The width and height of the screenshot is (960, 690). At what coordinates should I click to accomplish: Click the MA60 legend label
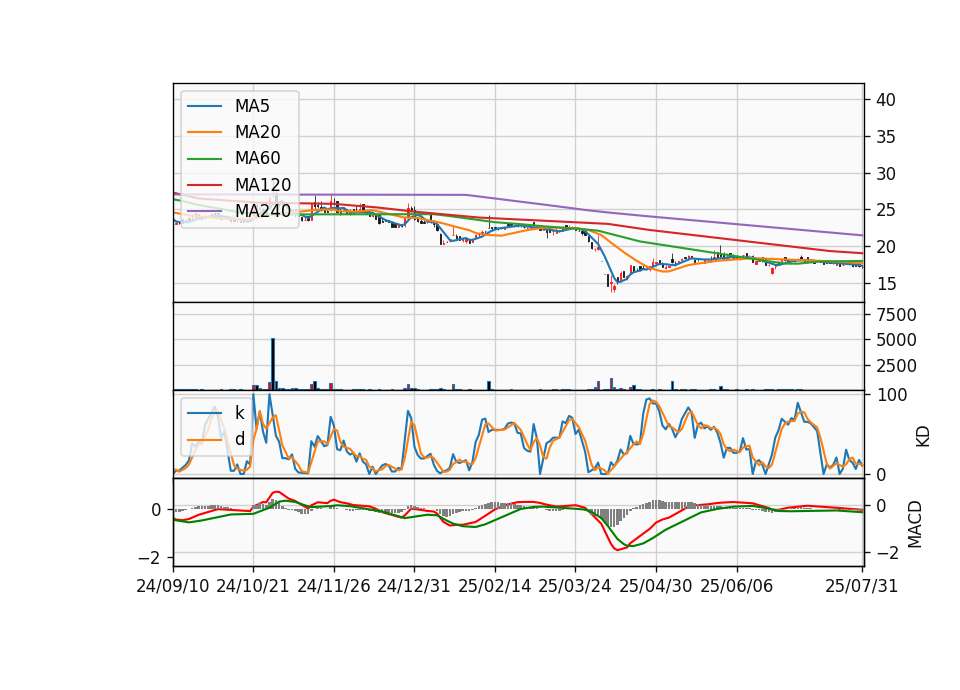[x=257, y=159]
